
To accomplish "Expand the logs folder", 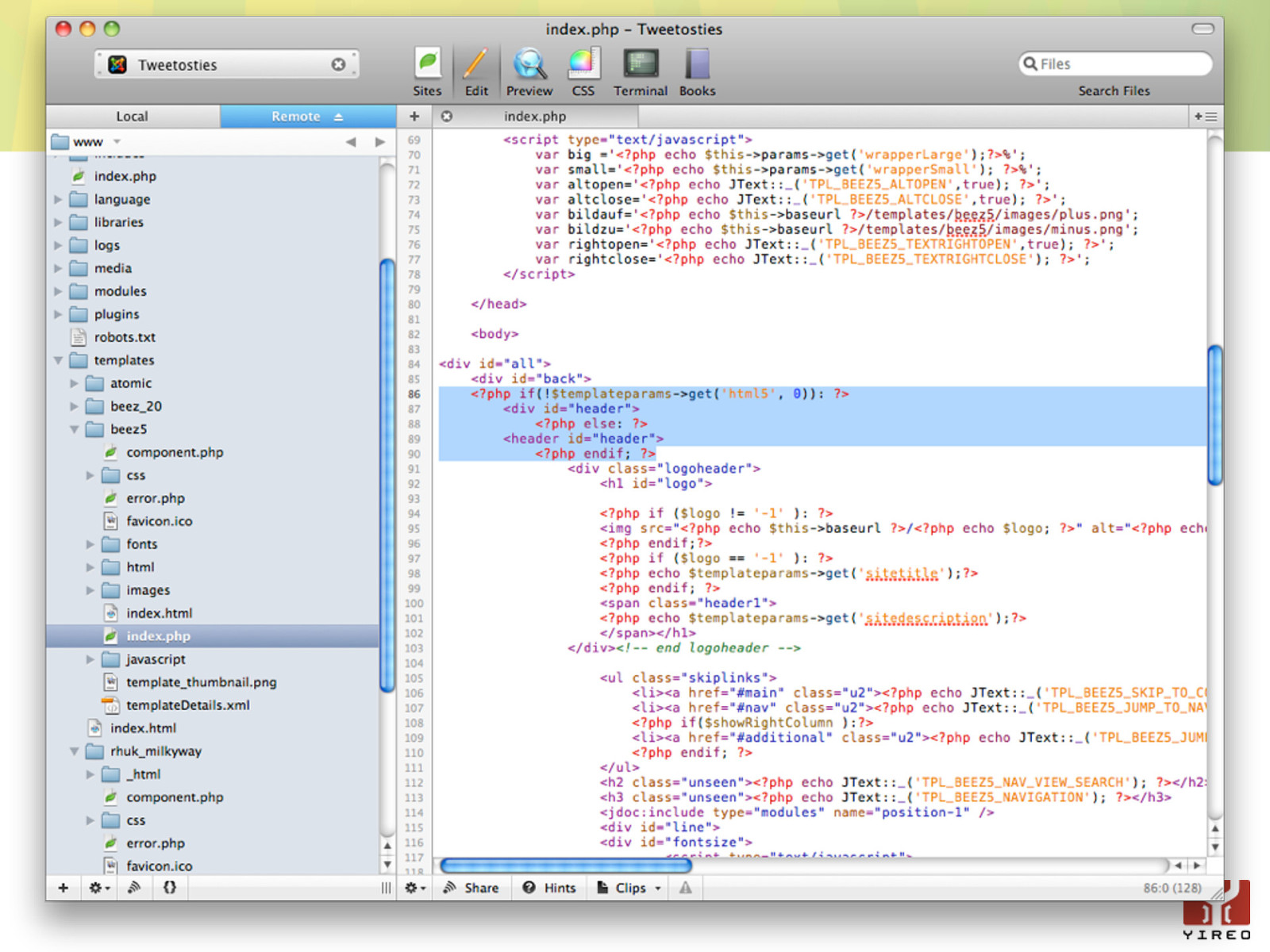I will click(x=58, y=245).
